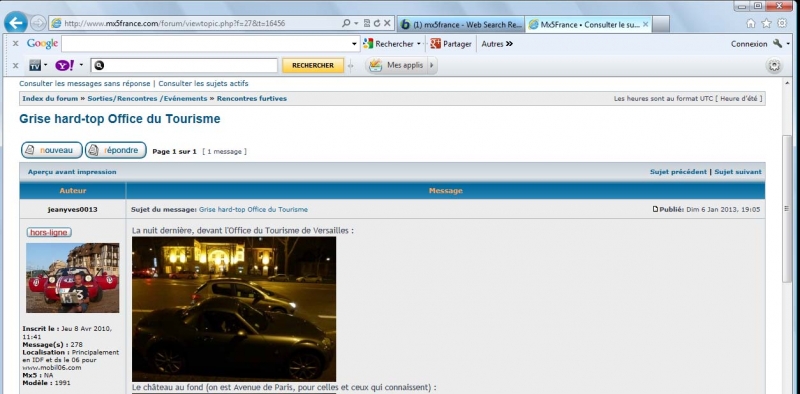
Task: Open a new blank tab
Action: (x=661, y=24)
